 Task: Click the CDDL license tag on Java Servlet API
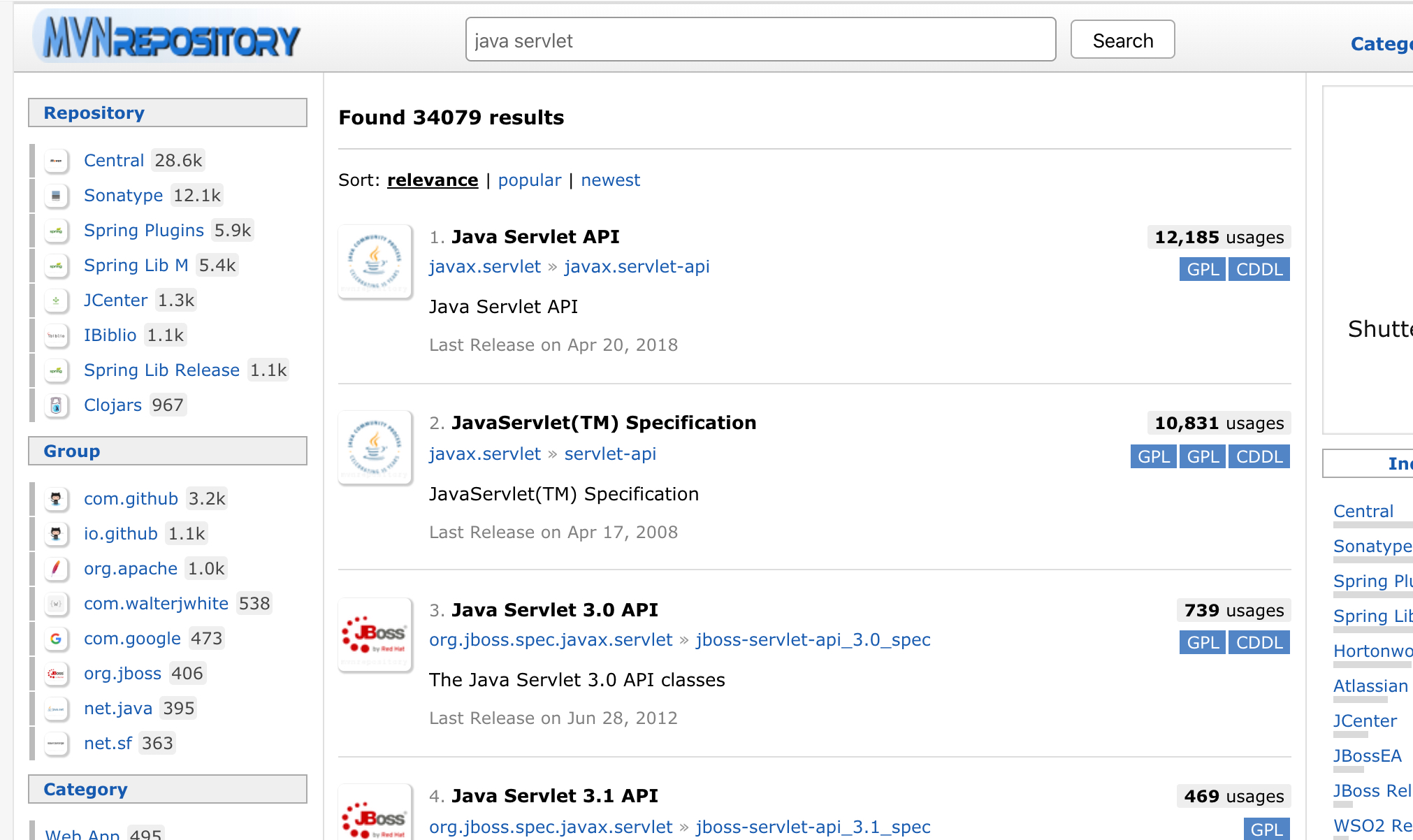[x=1259, y=270]
